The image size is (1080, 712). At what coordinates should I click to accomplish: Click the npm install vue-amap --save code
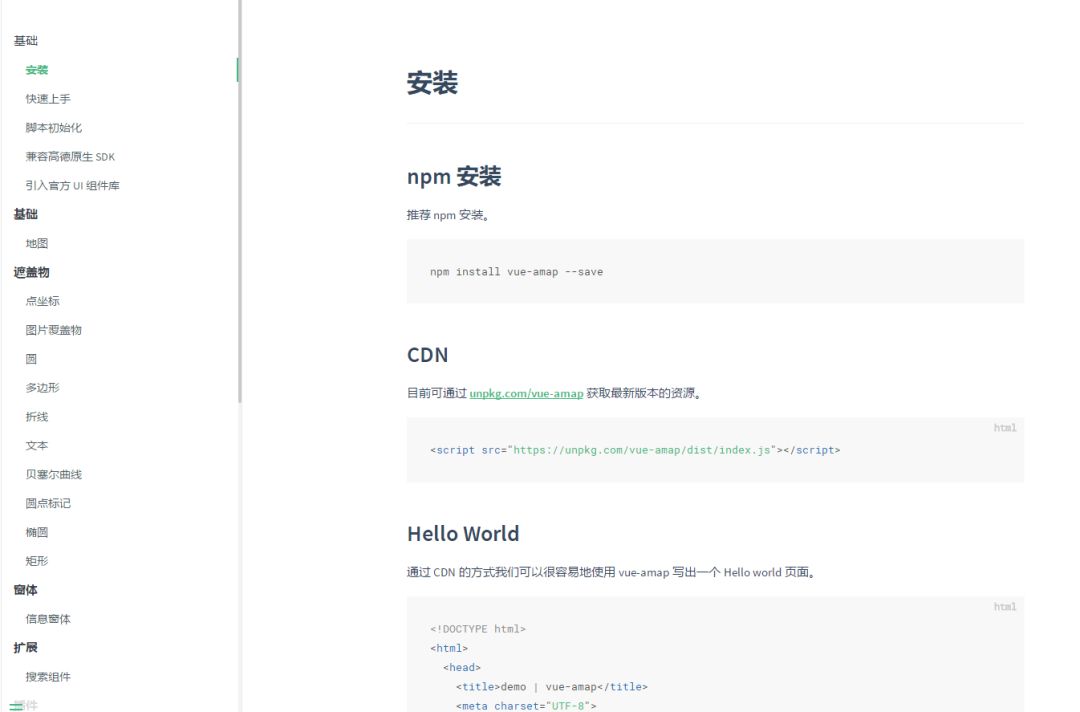click(x=517, y=272)
